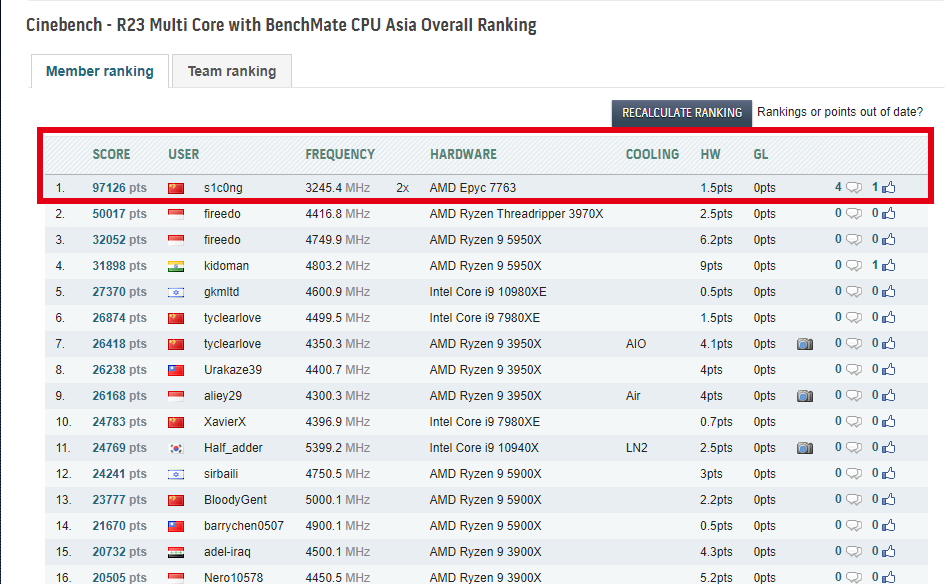This screenshot has width=948, height=584.
Task: Click hardware Intel Core i9 10940X
Action: click(484, 448)
